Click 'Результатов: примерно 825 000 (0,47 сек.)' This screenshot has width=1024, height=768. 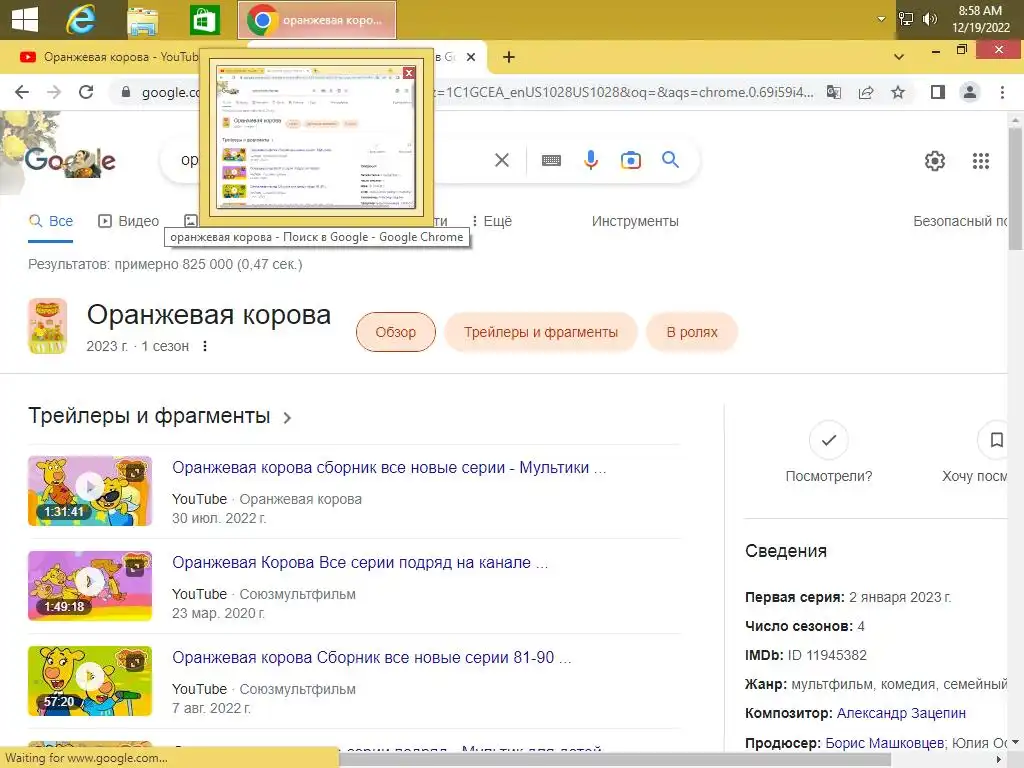[x=165, y=264]
